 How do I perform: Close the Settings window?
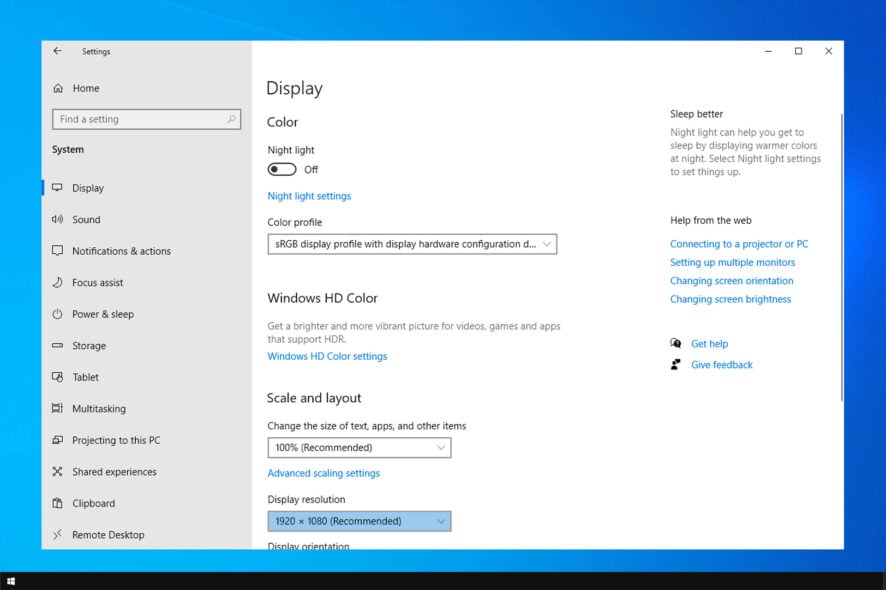(828, 51)
